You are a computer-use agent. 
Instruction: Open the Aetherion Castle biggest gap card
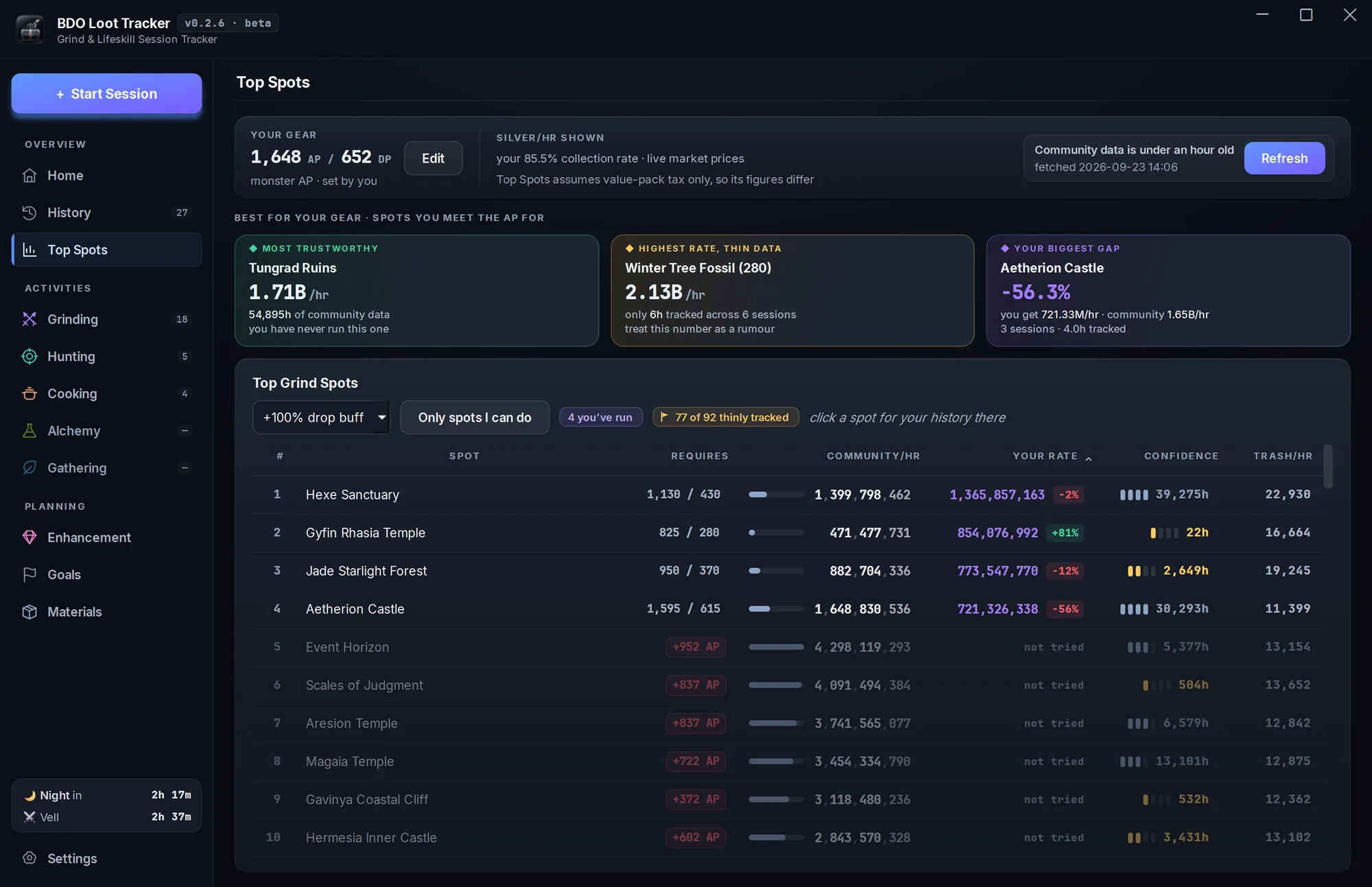(x=1168, y=291)
